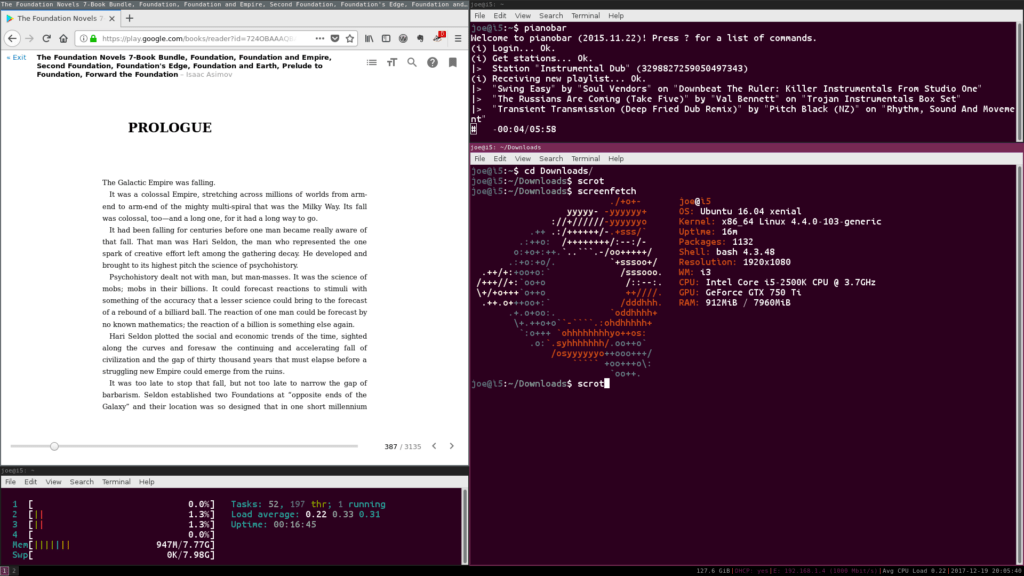Show site information via the circled i icon
This screenshot has height=576, width=1024.
click(x=83, y=39)
